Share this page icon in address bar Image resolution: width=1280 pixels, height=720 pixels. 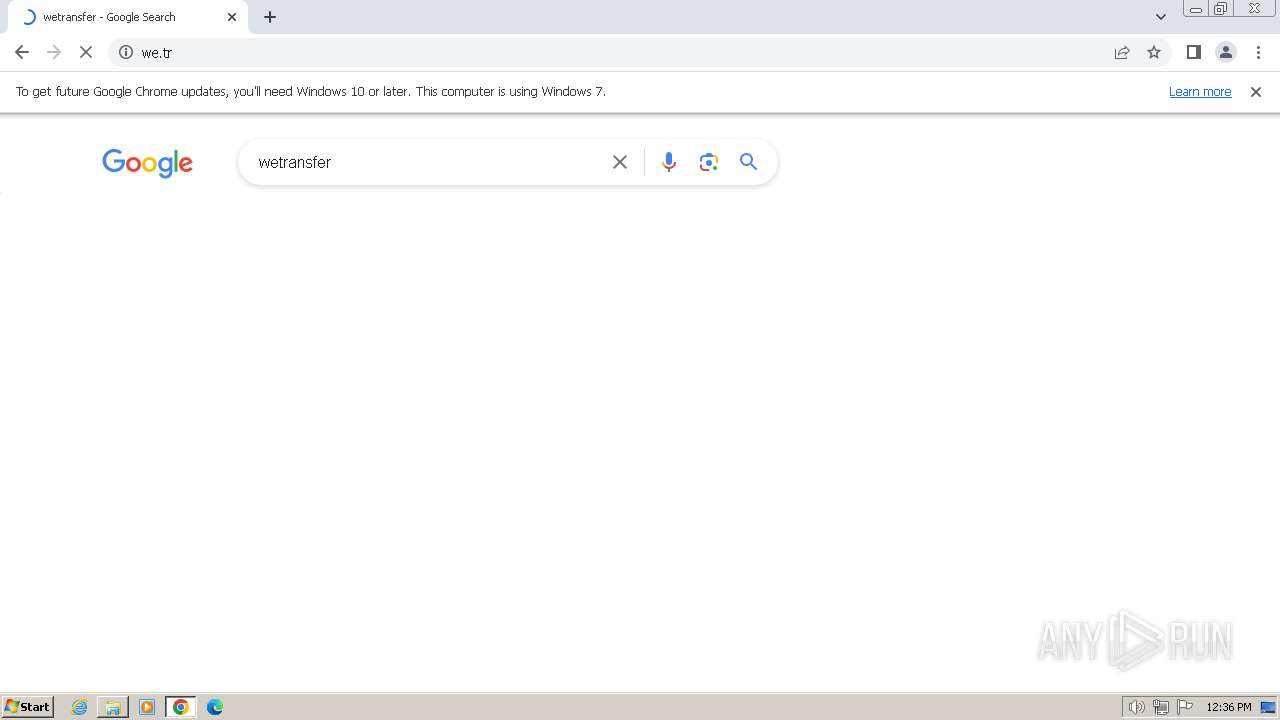pos(1122,52)
